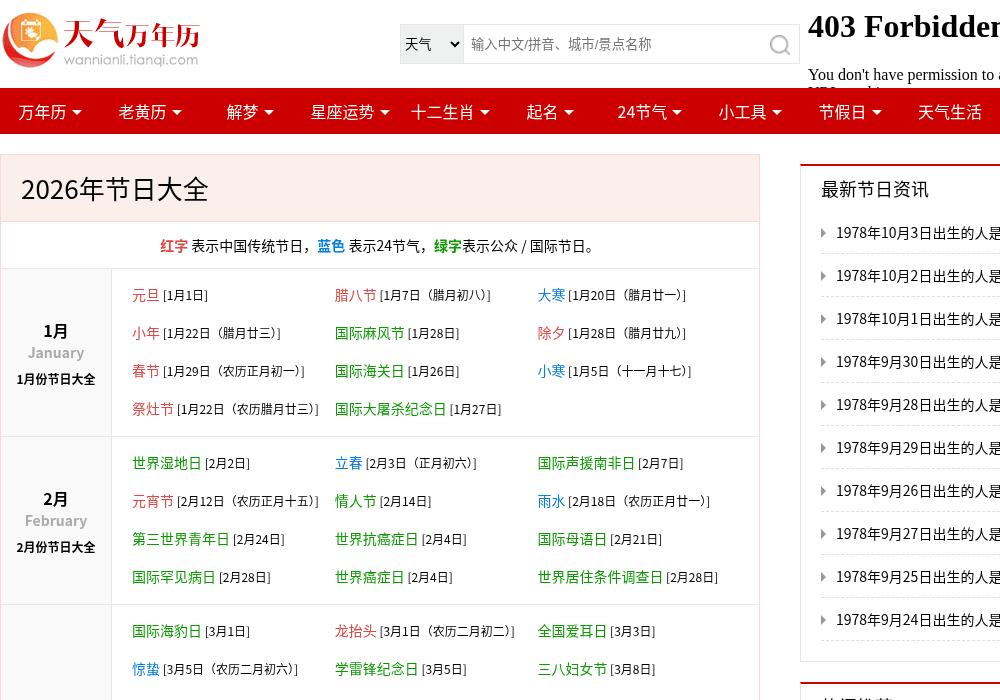Open 1月份节日大全 link
The height and width of the screenshot is (700, 1000).
tap(55, 379)
